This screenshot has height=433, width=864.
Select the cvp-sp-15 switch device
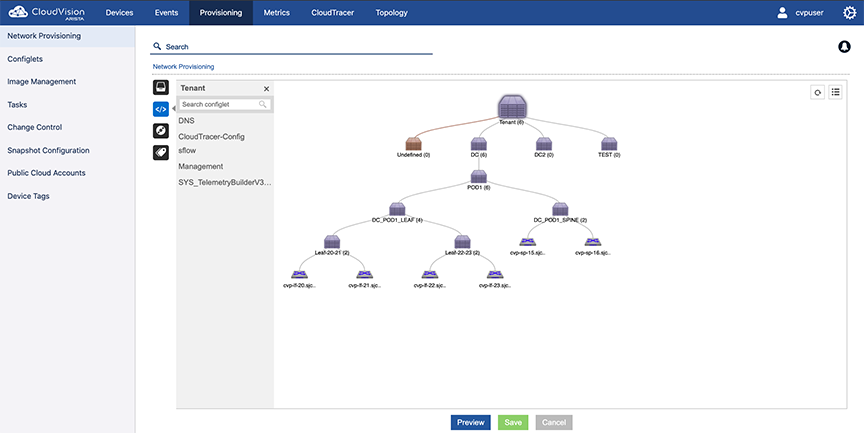pyautogui.click(x=527, y=242)
